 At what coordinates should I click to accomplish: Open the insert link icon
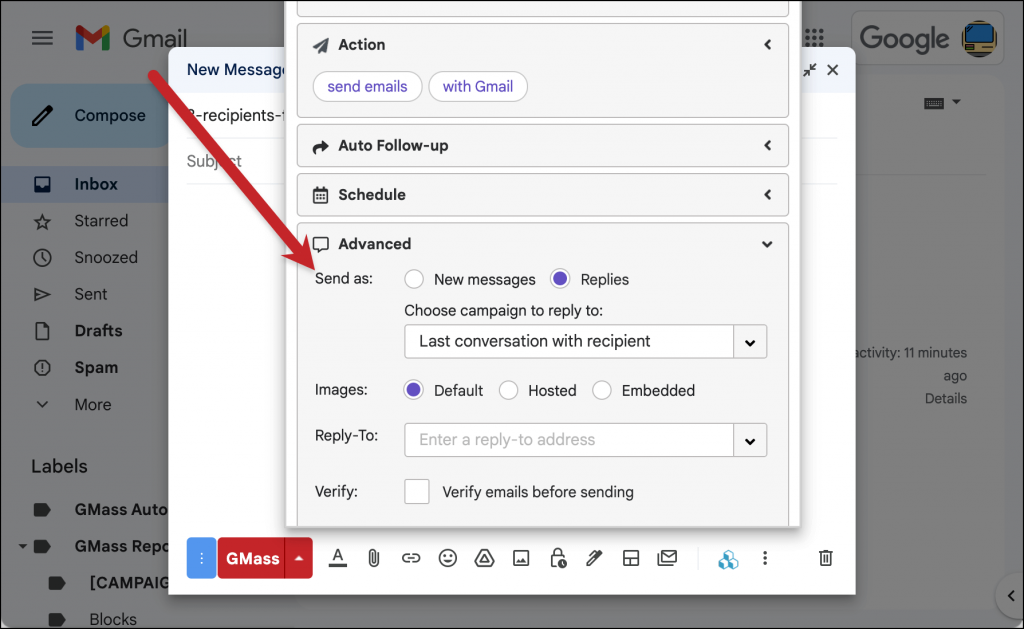pyautogui.click(x=411, y=558)
